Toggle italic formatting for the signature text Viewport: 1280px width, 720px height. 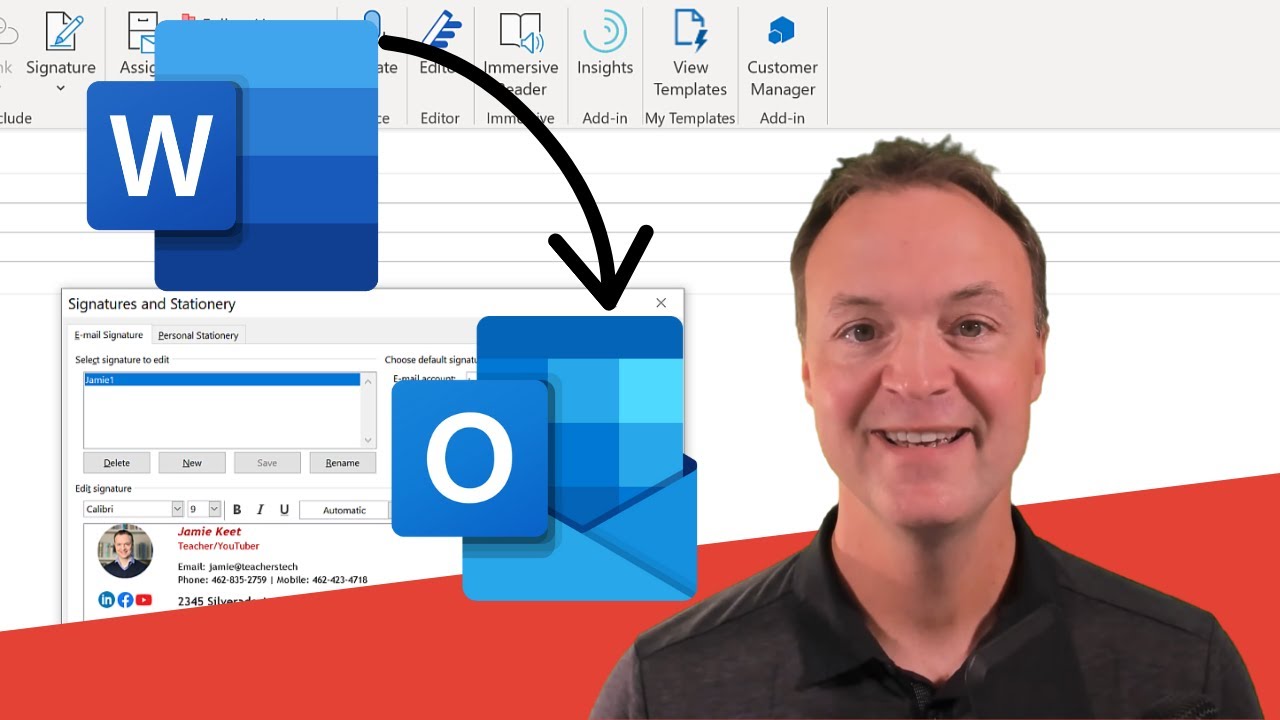coord(260,509)
